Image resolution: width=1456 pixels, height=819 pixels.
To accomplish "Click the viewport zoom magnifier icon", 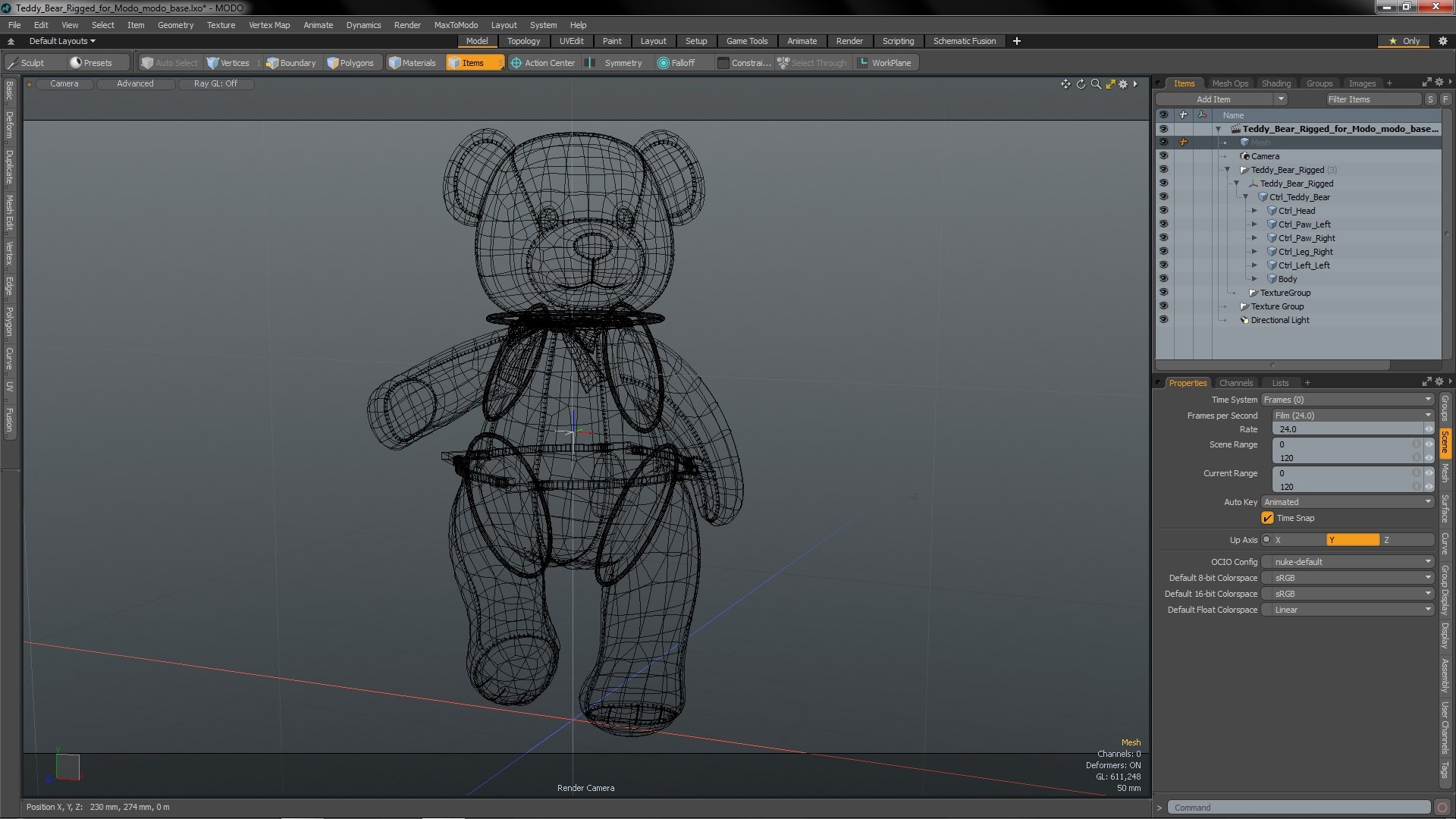I will pos(1096,84).
